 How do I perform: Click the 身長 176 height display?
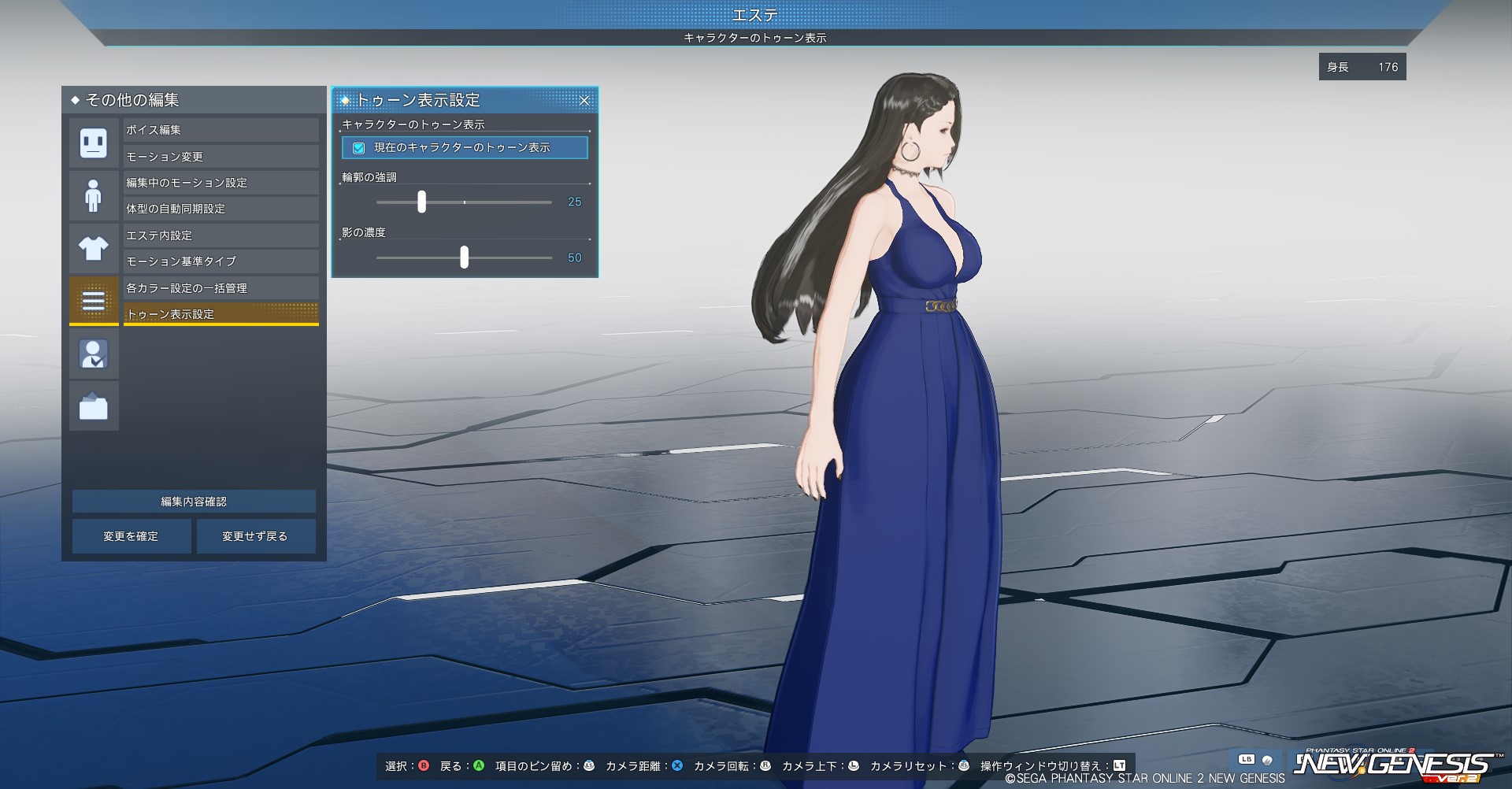(x=1362, y=67)
